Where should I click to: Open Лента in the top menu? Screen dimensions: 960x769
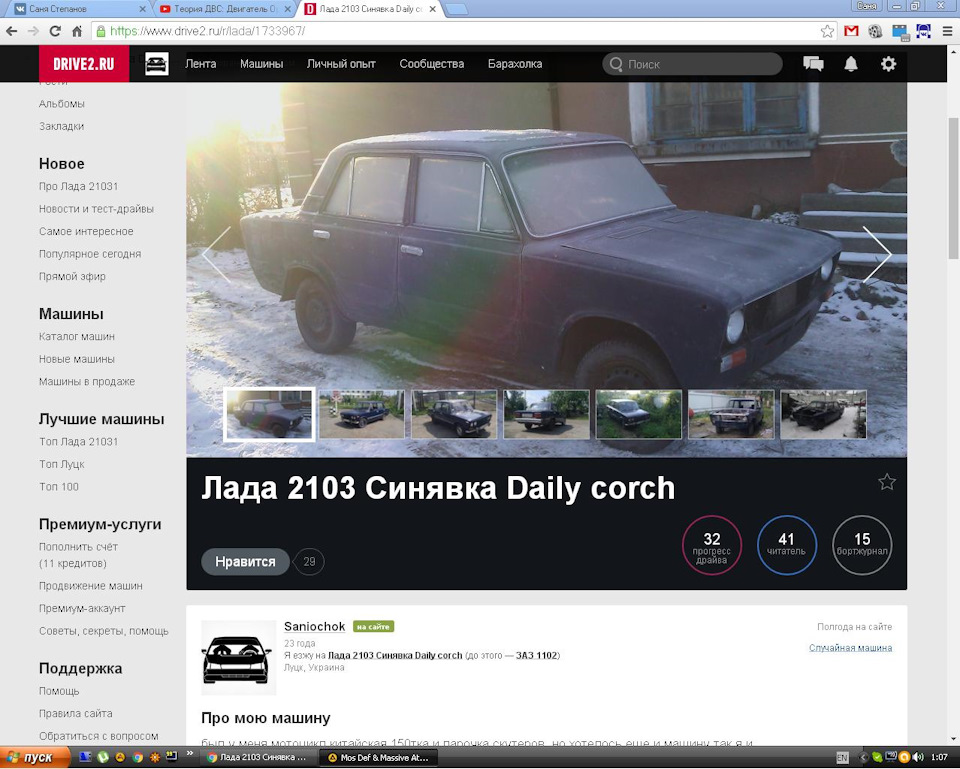[x=201, y=64]
